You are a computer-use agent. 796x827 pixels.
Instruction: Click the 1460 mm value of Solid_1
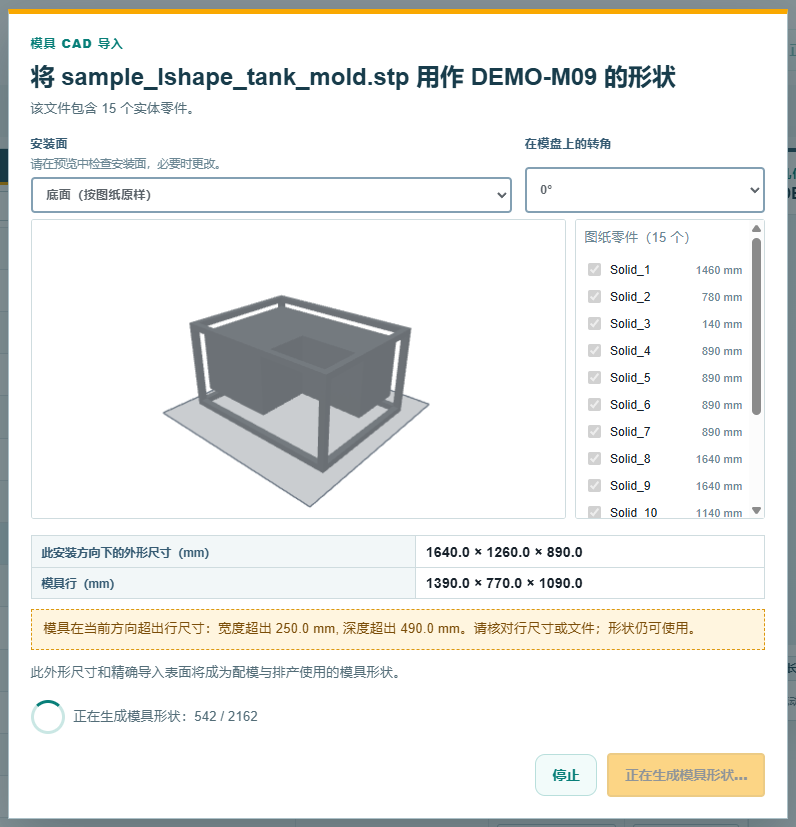click(x=719, y=270)
